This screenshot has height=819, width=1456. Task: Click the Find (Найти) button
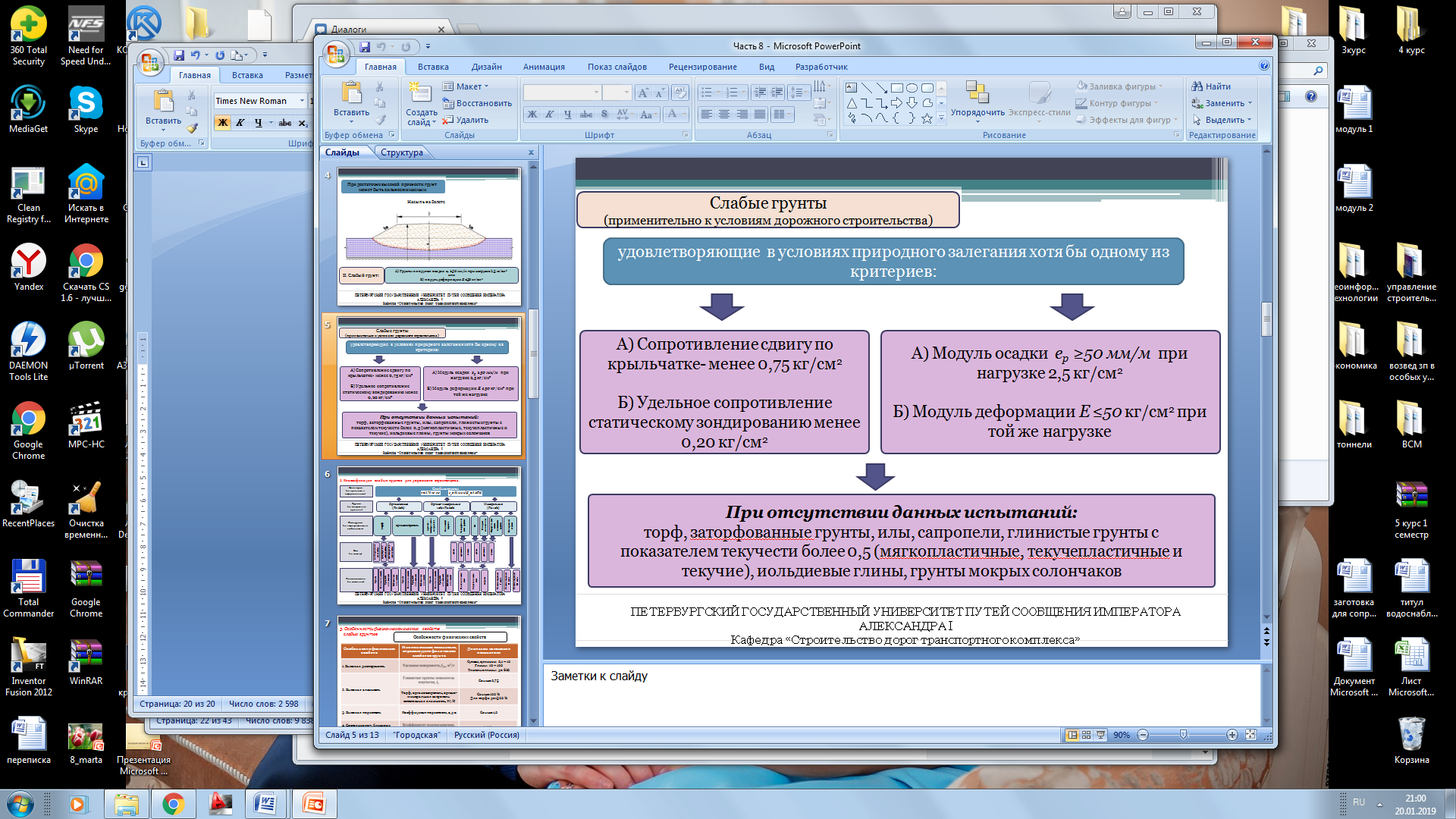click(1211, 86)
